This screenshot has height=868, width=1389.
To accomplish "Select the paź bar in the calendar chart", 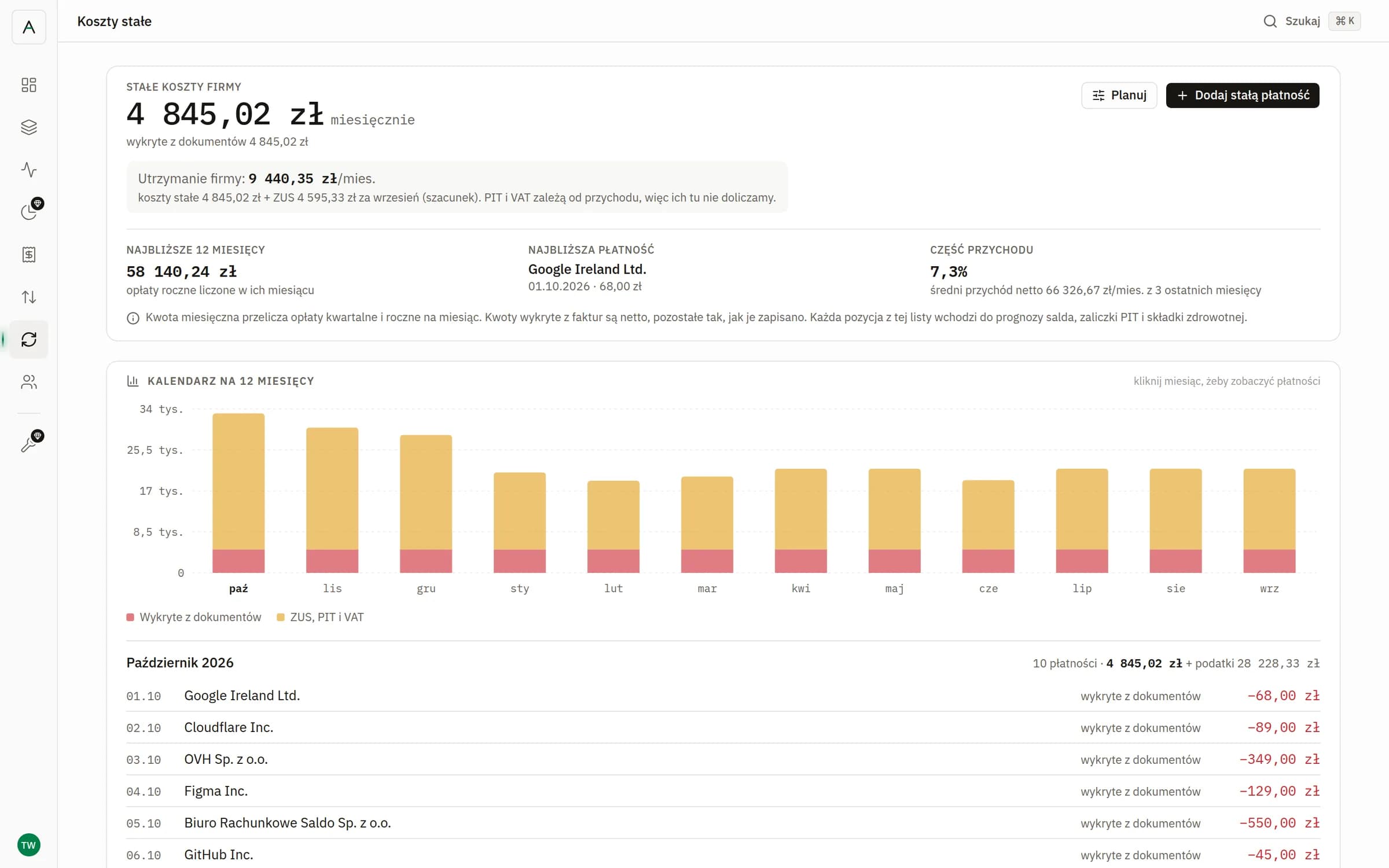I will pyautogui.click(x=238, y=493).
